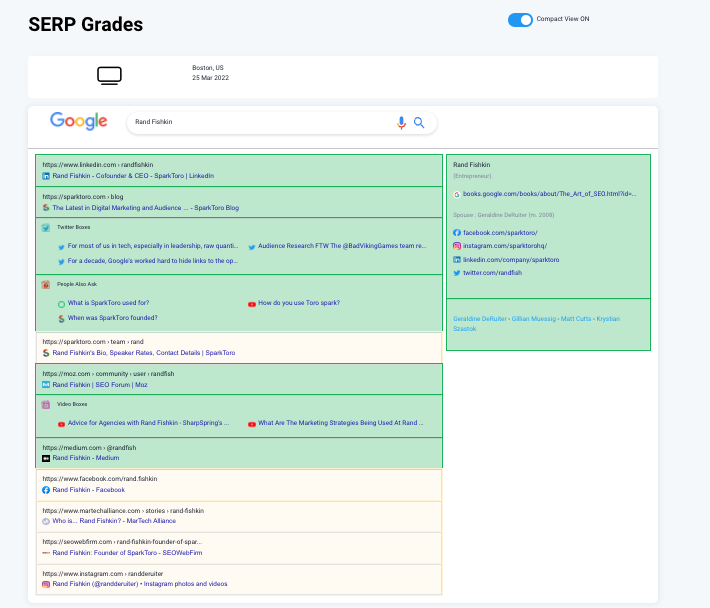Open Rand Fishkin: Founder of SparkToro SEOWebFirm link
Screen dimensions: 710x608
point(127,553)
